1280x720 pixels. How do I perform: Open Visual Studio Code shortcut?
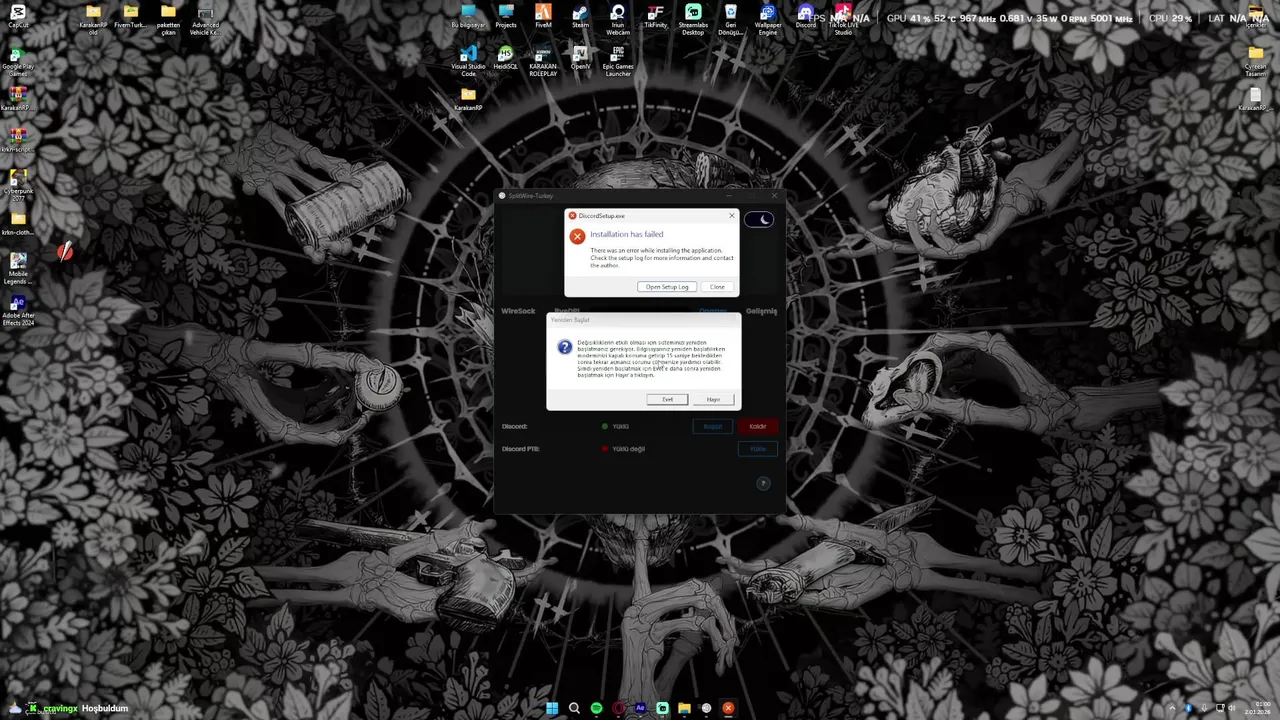[x=468, y=60]
